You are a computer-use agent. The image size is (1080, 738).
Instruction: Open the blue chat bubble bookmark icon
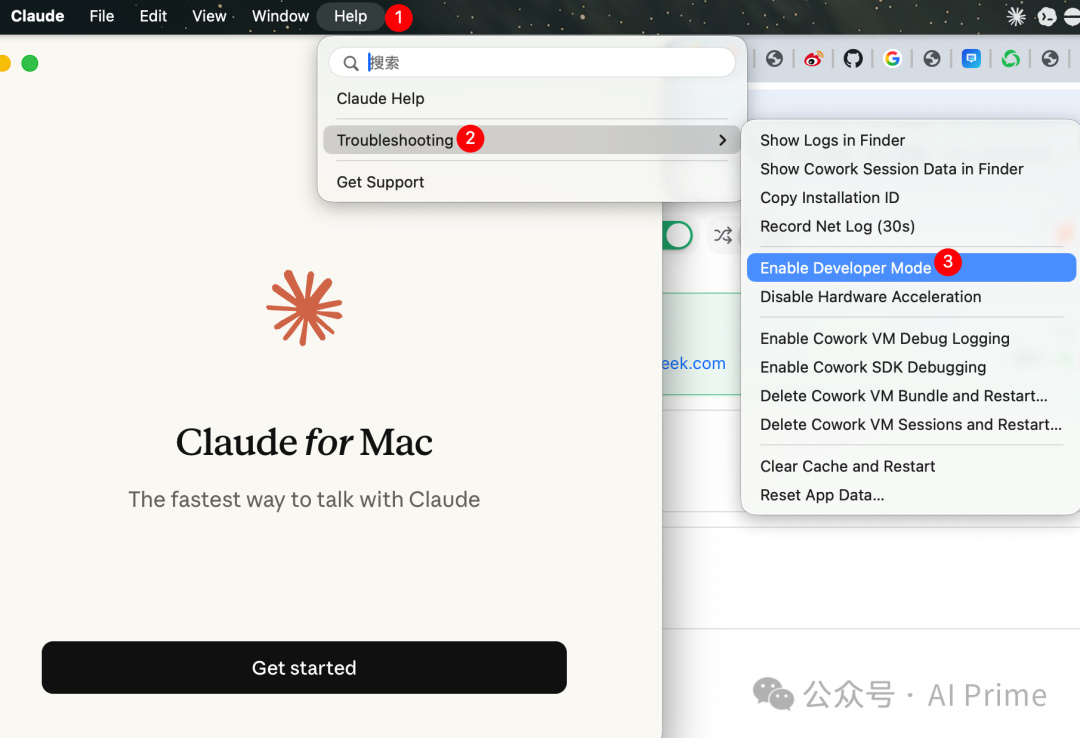coord(971,59)
